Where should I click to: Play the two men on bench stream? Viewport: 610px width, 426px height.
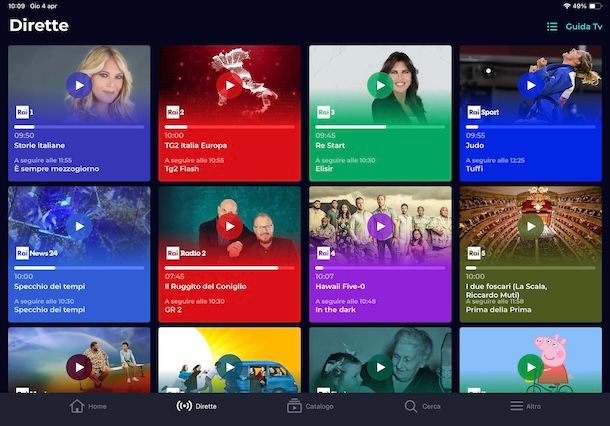point(79,367)
